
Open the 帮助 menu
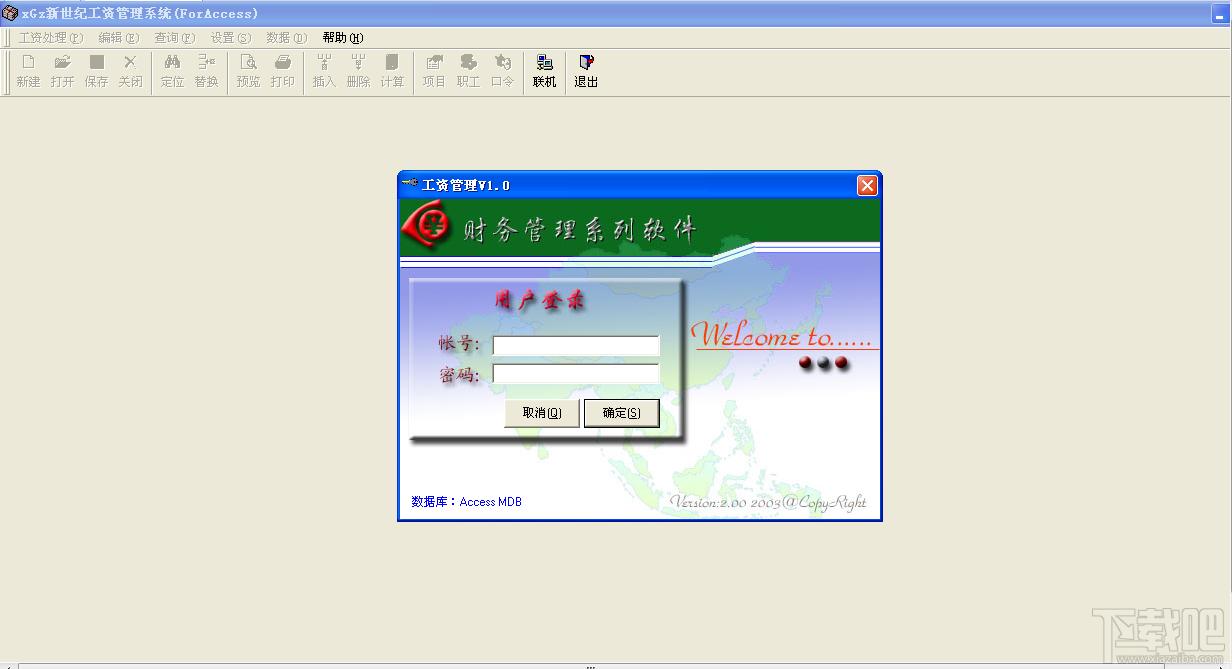(342, 38)
